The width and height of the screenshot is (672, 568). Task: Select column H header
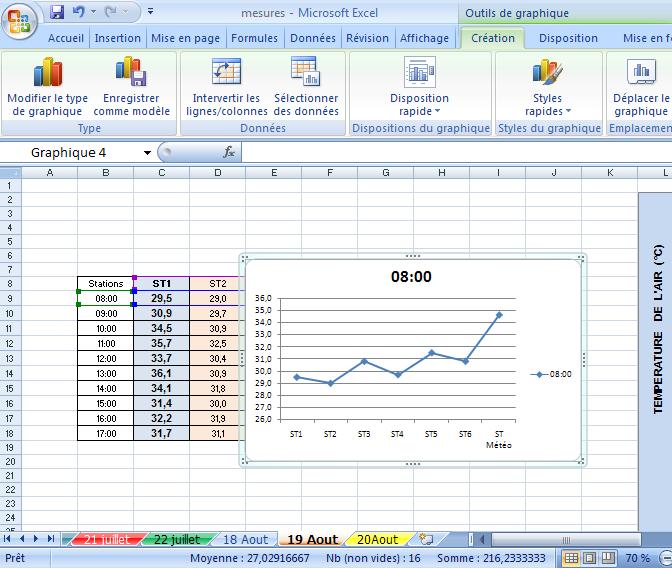pos(441,173)
